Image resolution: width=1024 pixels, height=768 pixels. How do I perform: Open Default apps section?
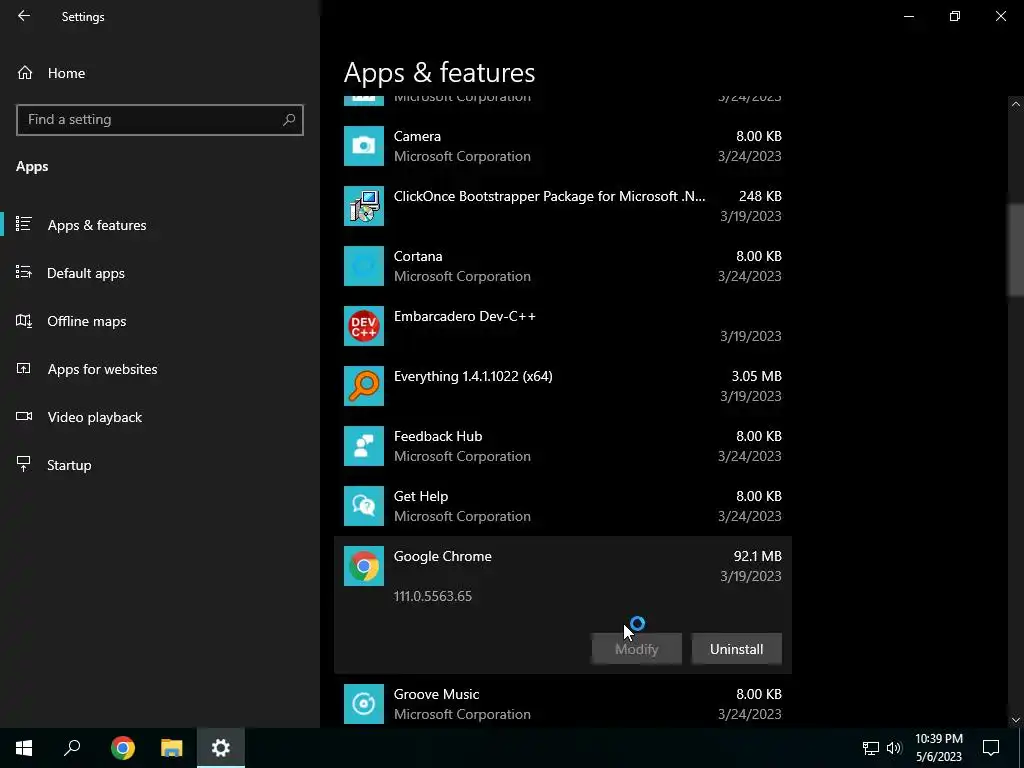86,273
